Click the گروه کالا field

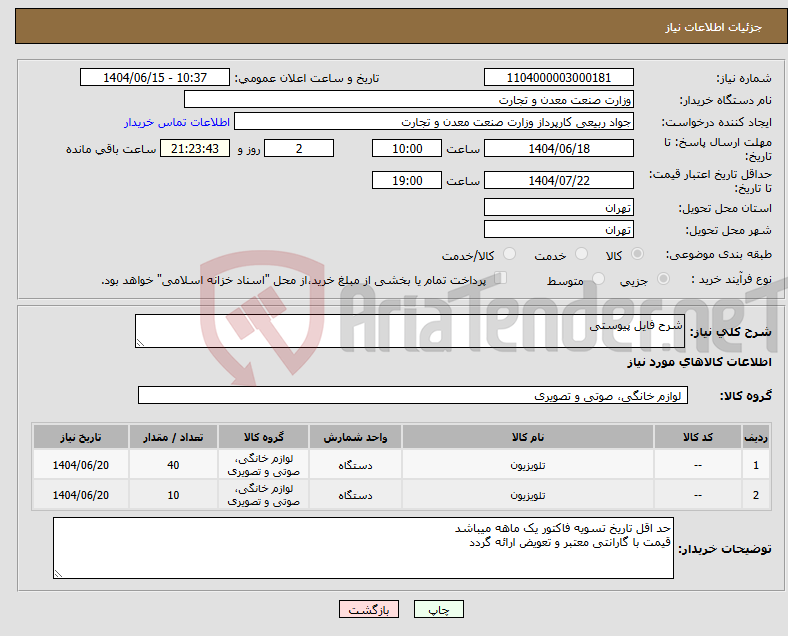tap(413, 395)
